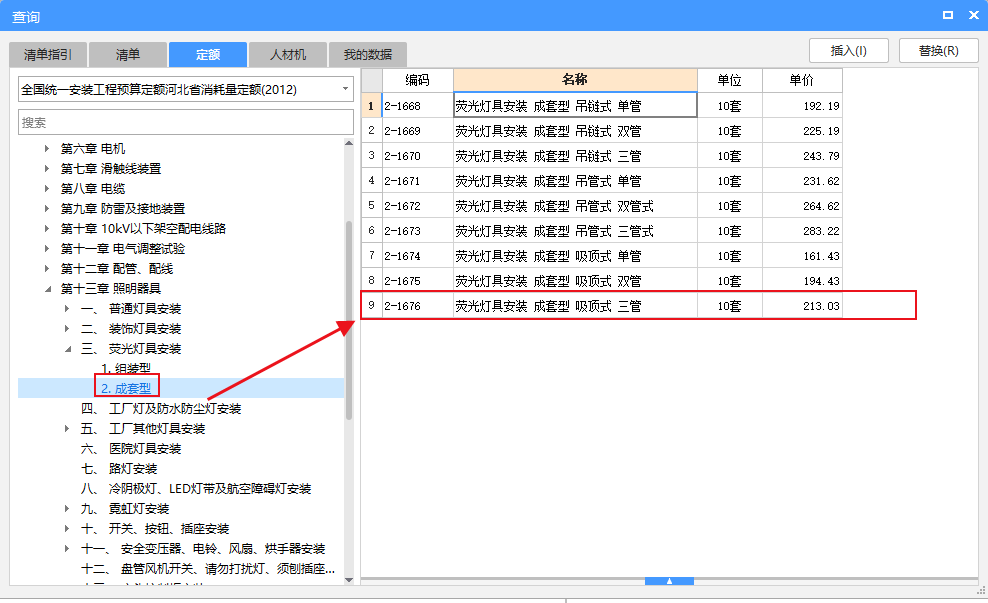Viewport: 988px width, 603px height.
Task: Select 四、工厂灯及防水防尘灯安装
Action: click(x=161, y=408)
